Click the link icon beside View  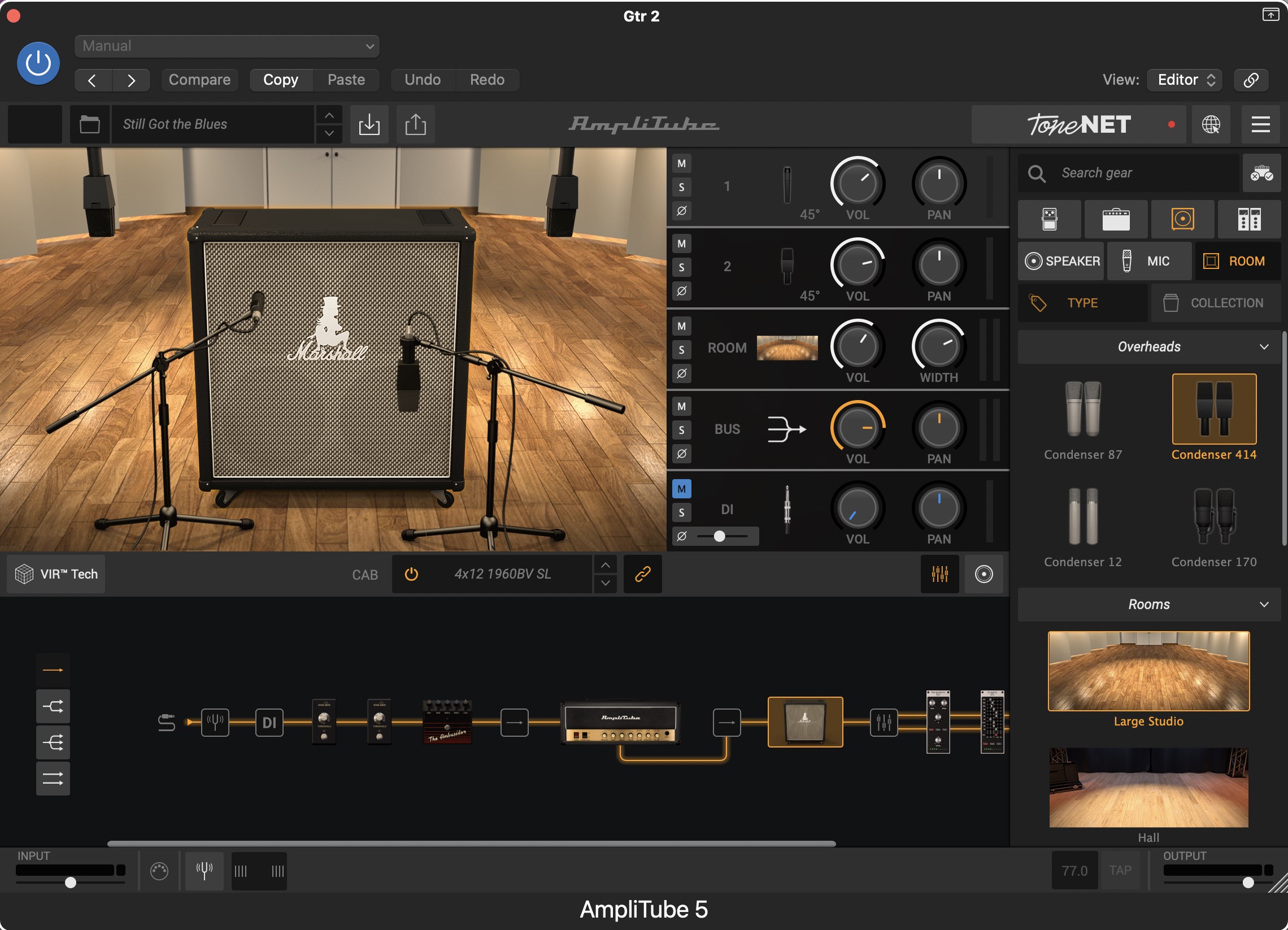point(1251,80)
